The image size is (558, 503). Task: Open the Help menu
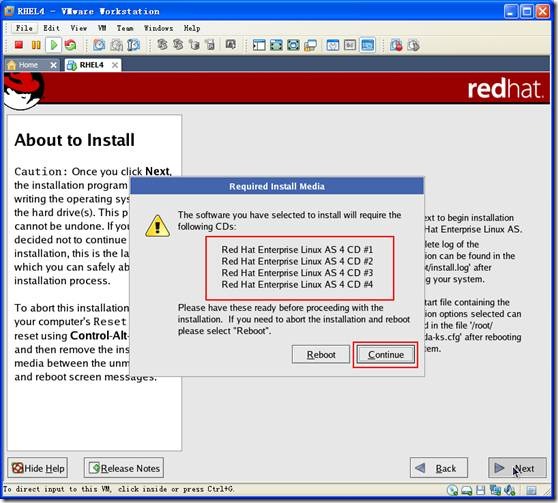pos(192,28)
